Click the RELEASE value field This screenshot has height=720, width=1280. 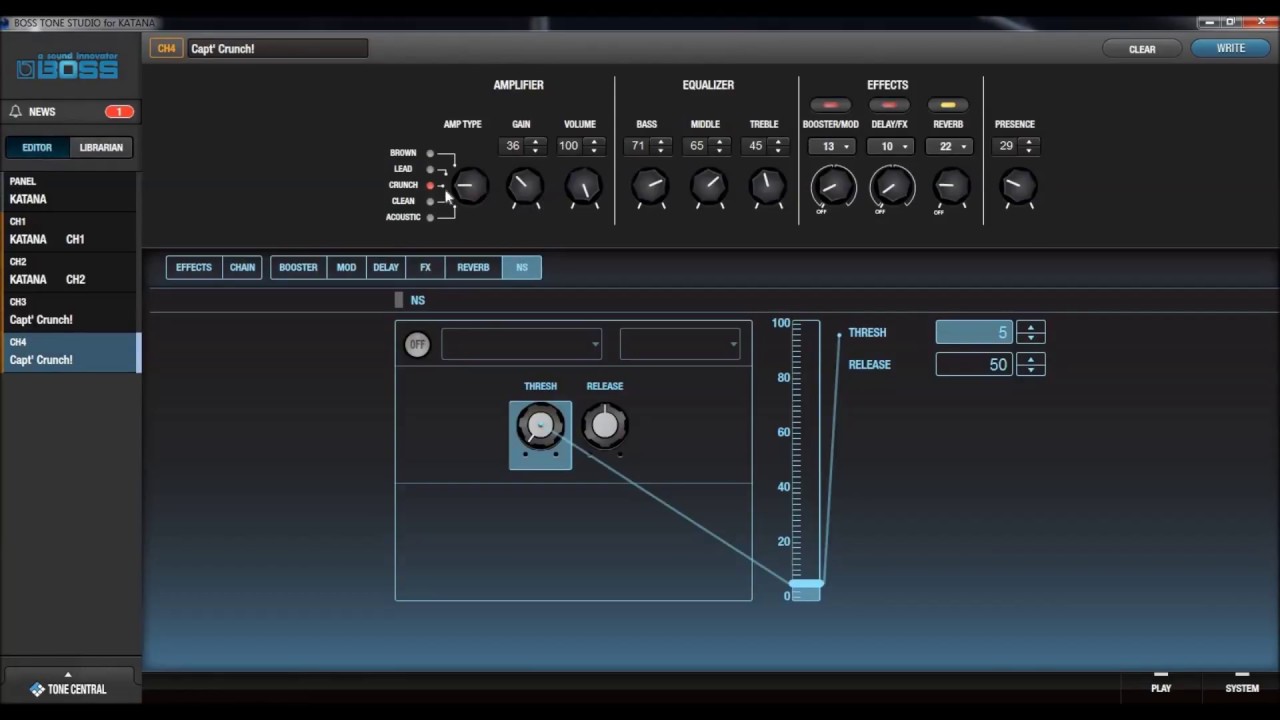pos(974,365)
